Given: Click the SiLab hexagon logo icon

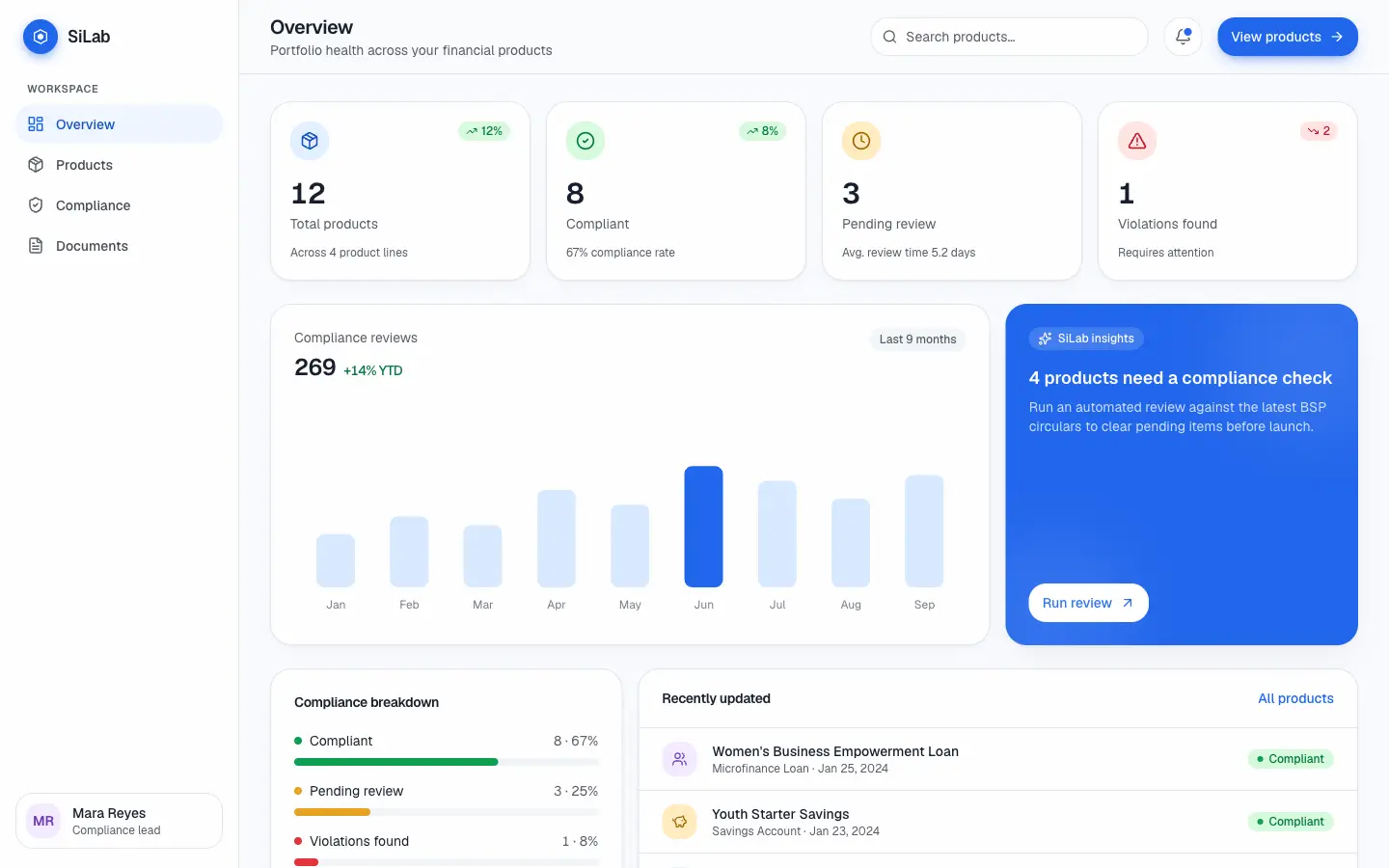Looking at the screenshot, I should point(41,37).
